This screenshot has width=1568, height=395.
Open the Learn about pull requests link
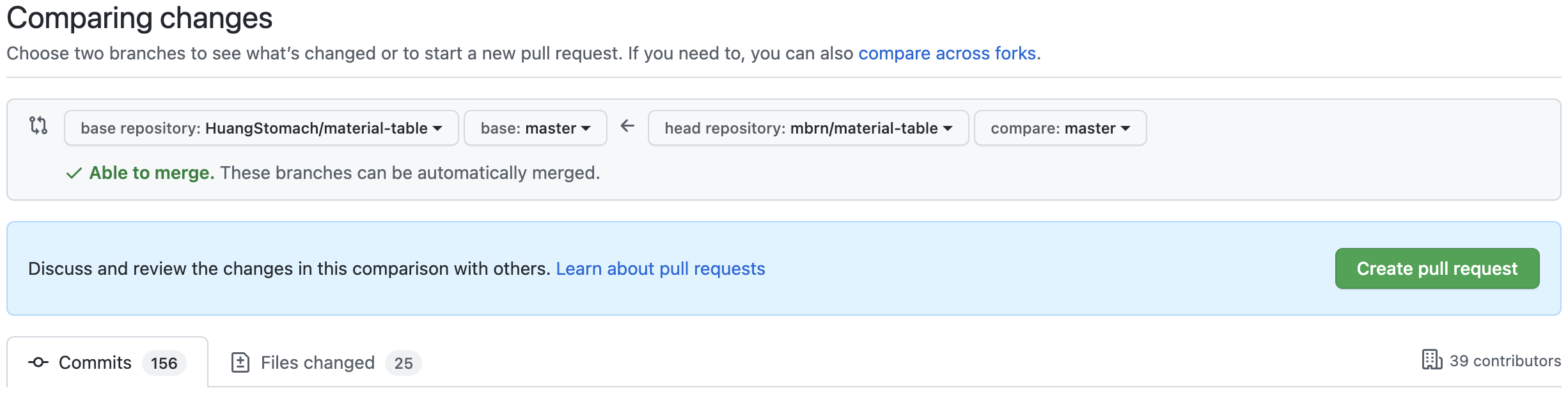coord(660,268)
